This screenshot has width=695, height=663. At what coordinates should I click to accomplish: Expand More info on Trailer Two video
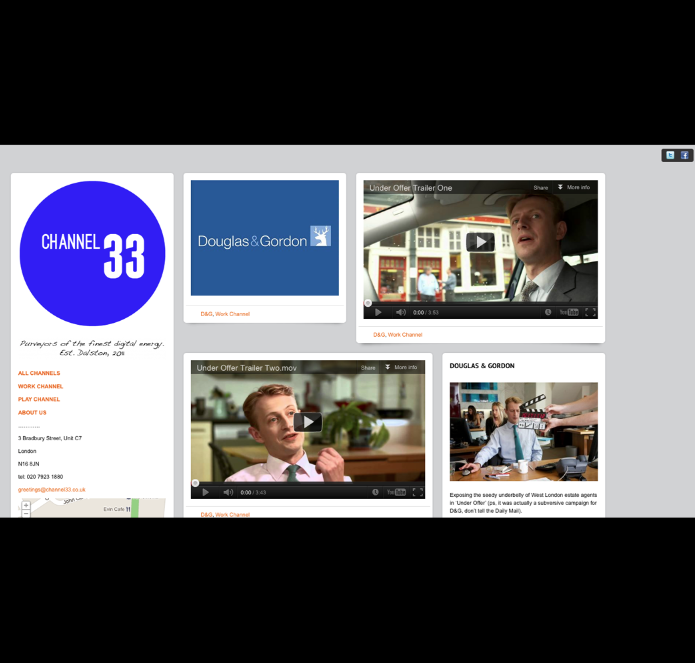401,367
